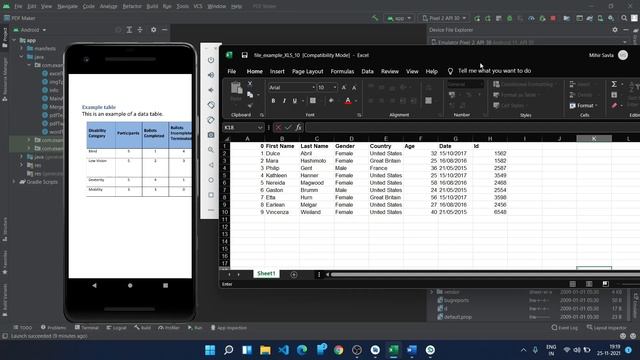The width and height of the screenshot is (640, 360).
Task: Select all cells via corner triangle
Action: (226, 139)
